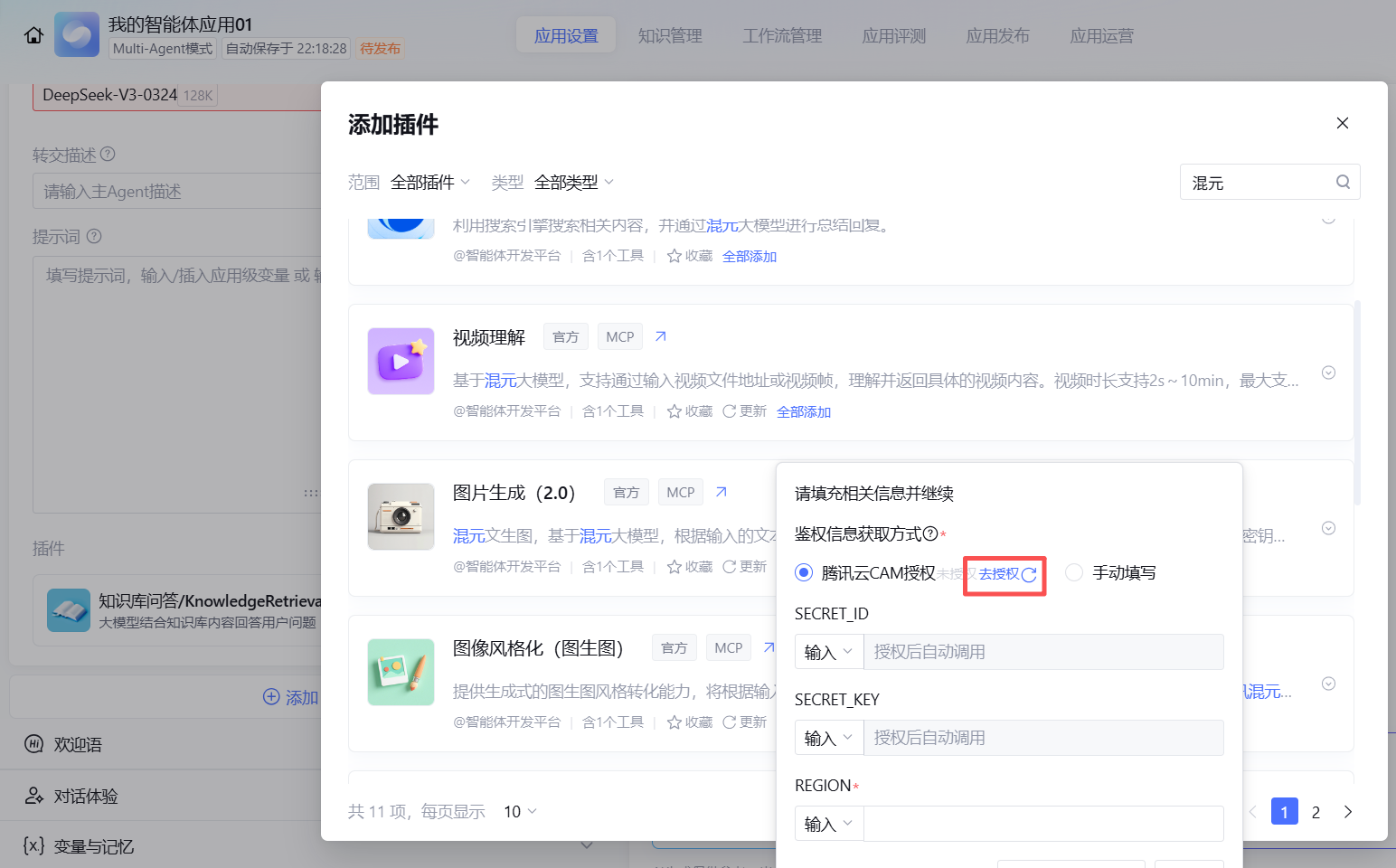Click the 图片生成 camera thumbnail
Image resolution: width=1396 pixels, height=868 pixels.
click(401, 517)
